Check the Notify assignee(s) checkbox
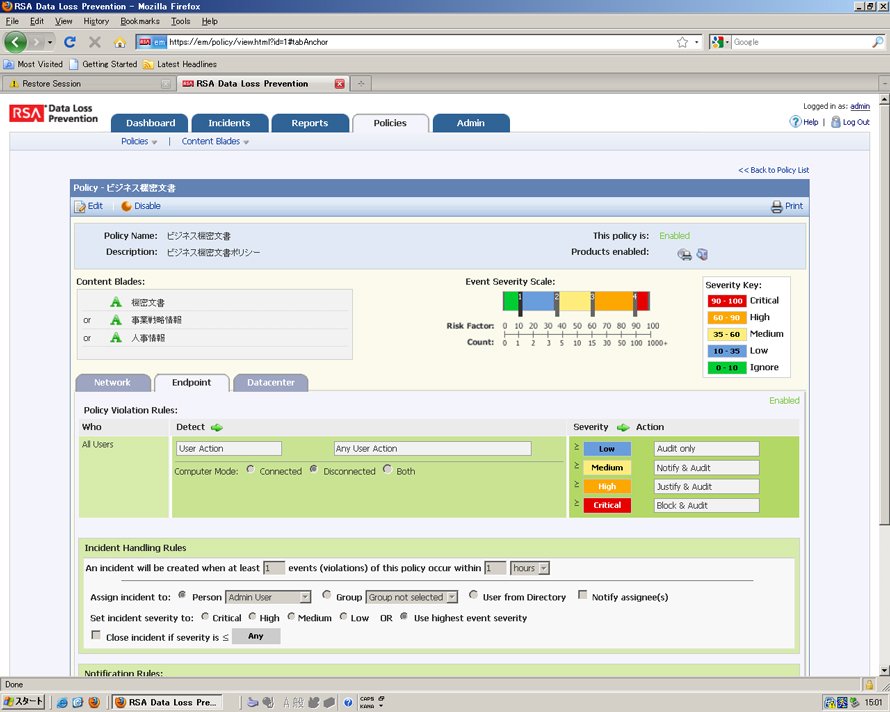Image resolution: width=890 pixels, height=712 pixels. (582, 595)
